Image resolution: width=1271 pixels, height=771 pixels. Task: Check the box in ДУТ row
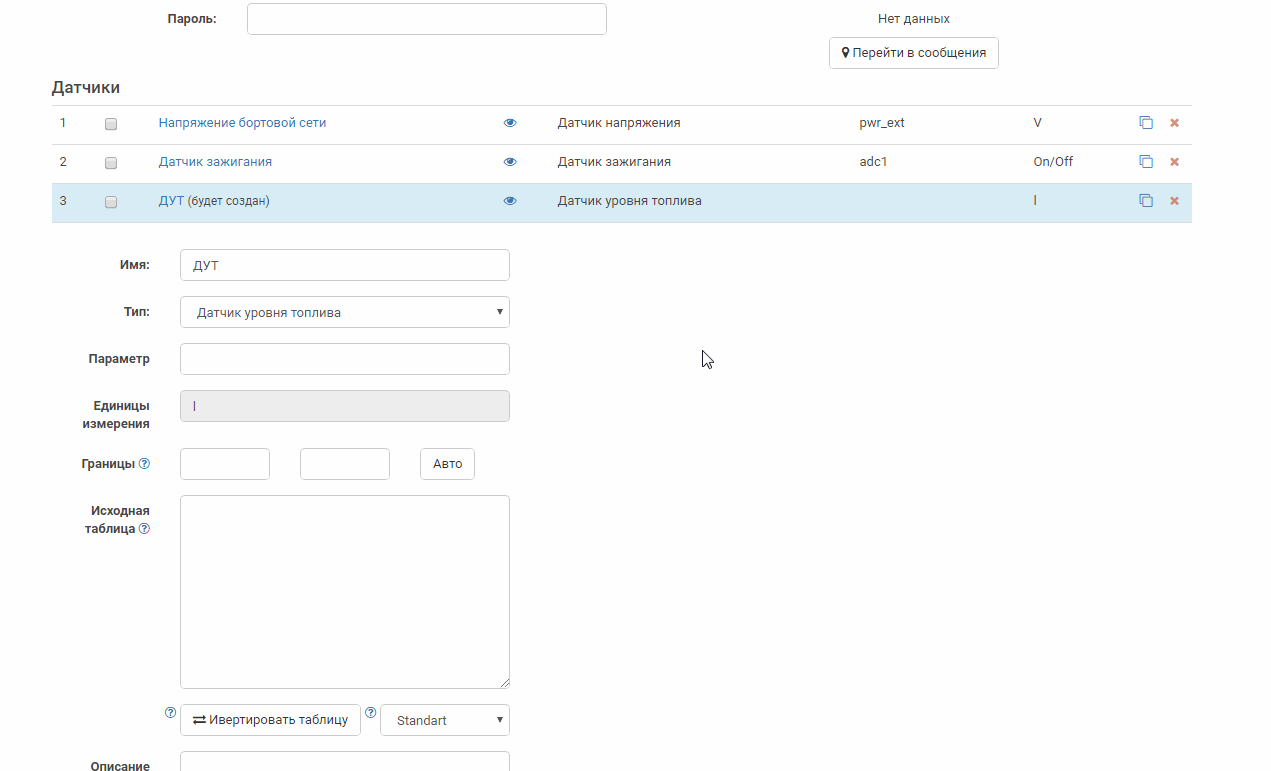click(111, 202)
